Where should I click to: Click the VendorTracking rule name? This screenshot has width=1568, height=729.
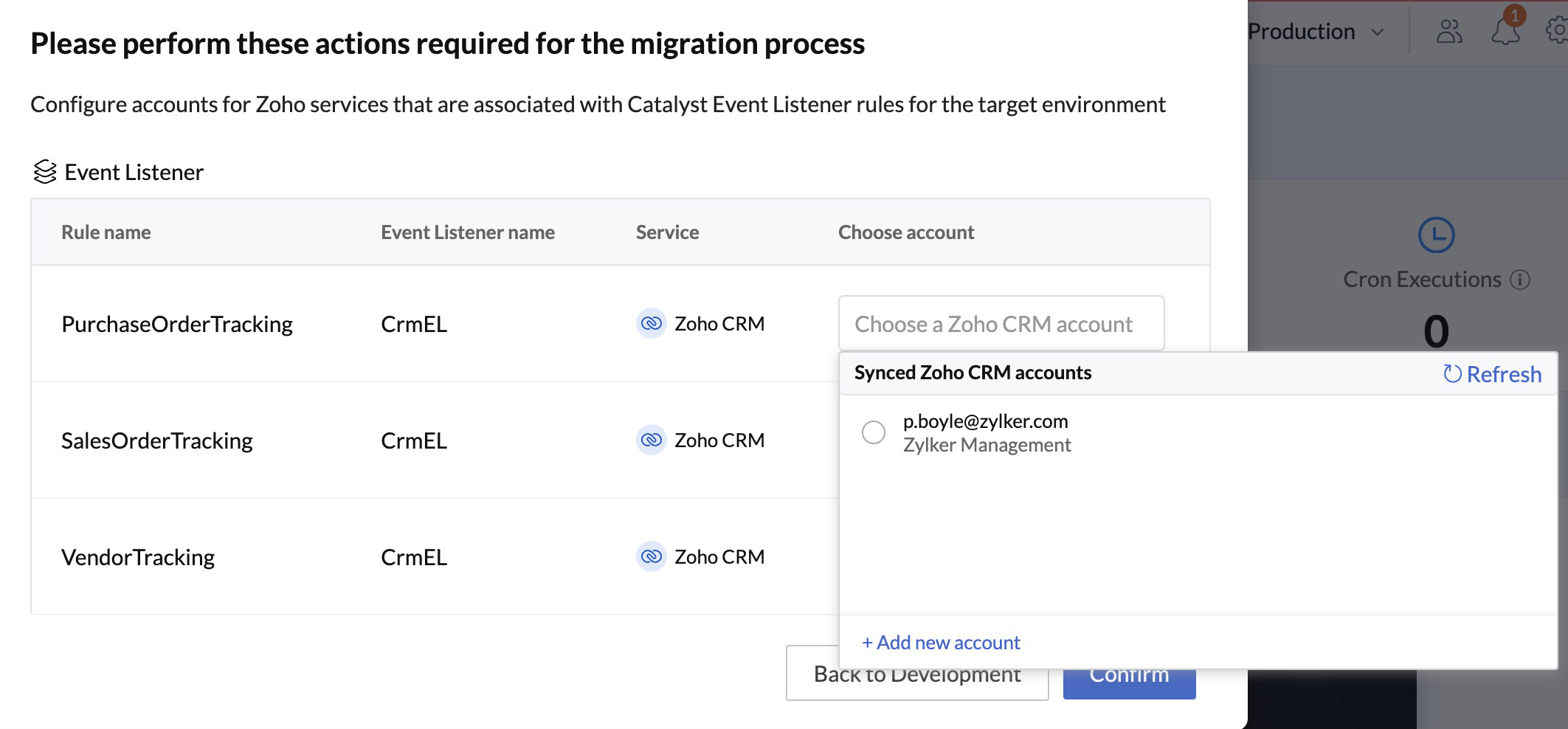tap(139, 556)
